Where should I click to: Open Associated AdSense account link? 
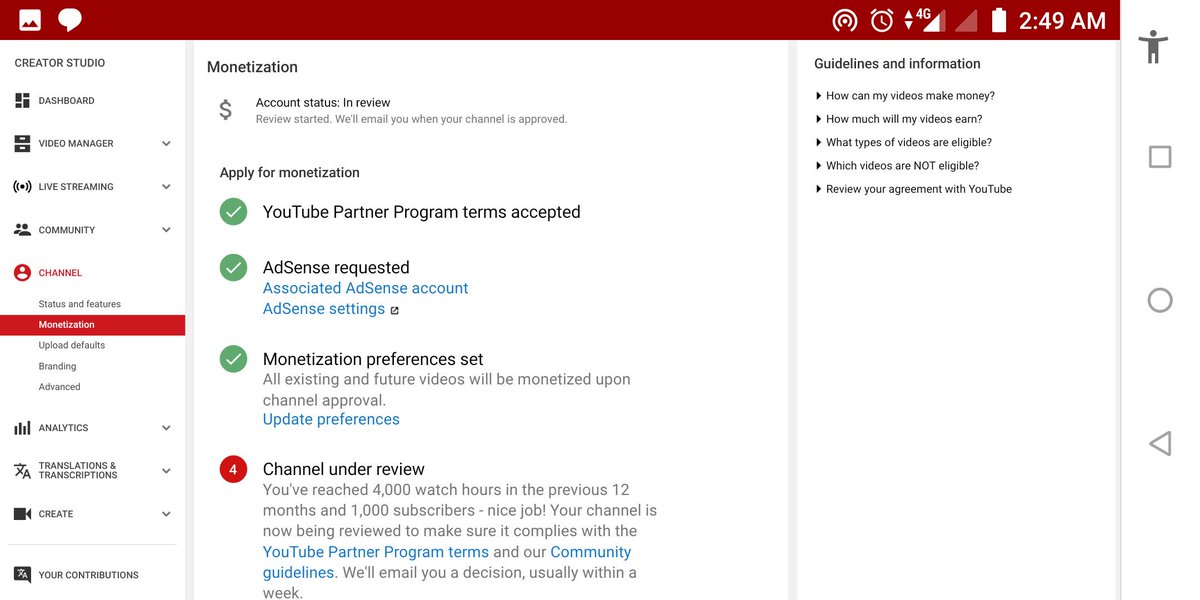coord(365,288)
